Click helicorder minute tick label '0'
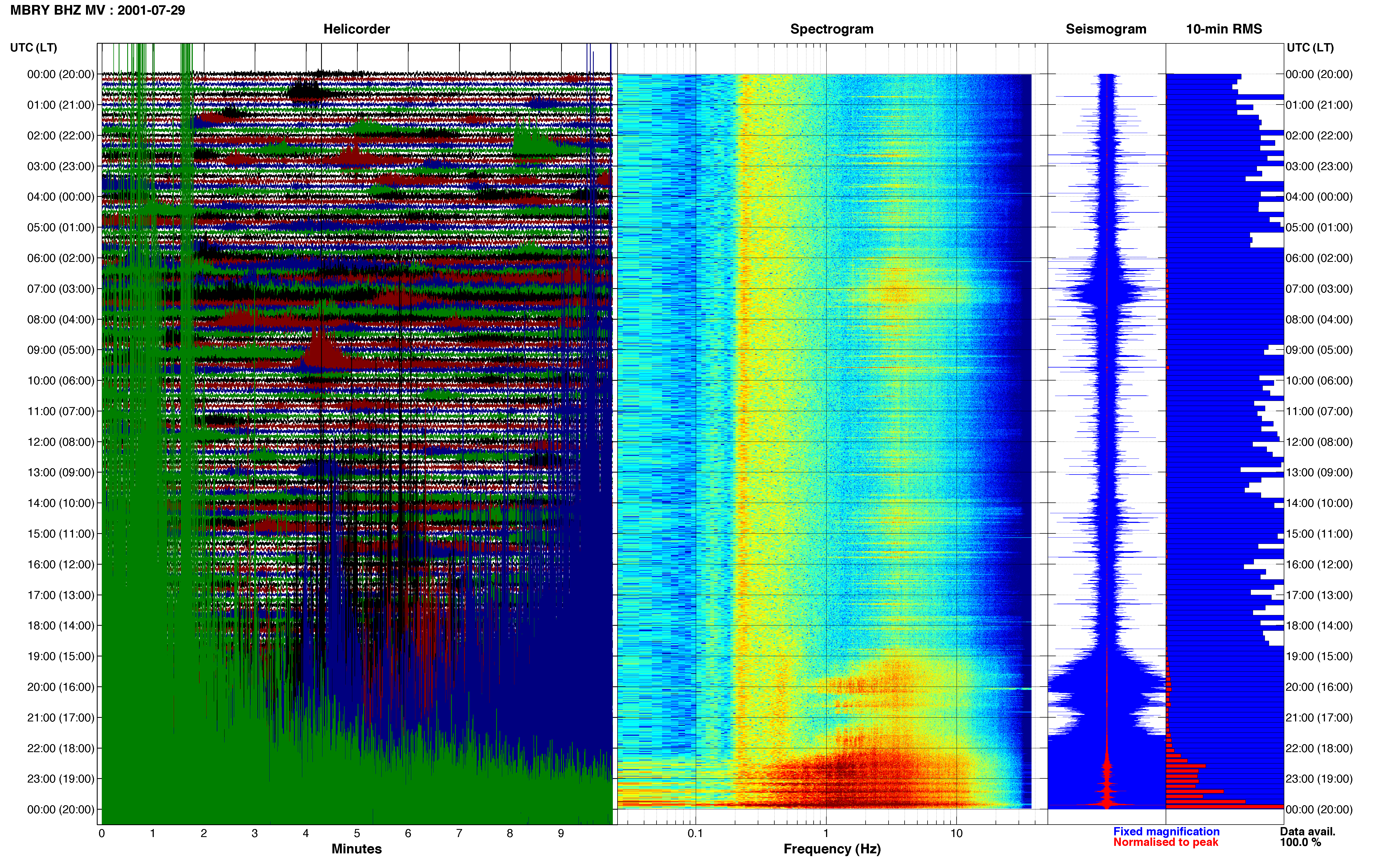Screen dimensions: 1388x868 101,833
